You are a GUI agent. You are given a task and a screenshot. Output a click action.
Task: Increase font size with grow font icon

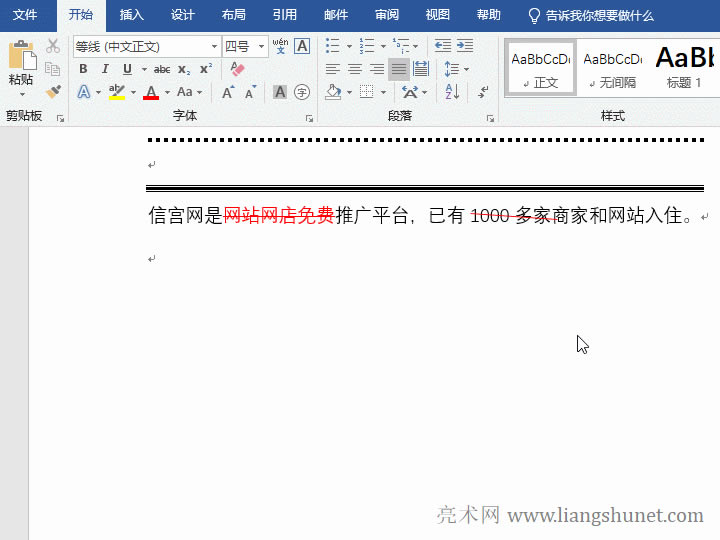pos(229,92)
